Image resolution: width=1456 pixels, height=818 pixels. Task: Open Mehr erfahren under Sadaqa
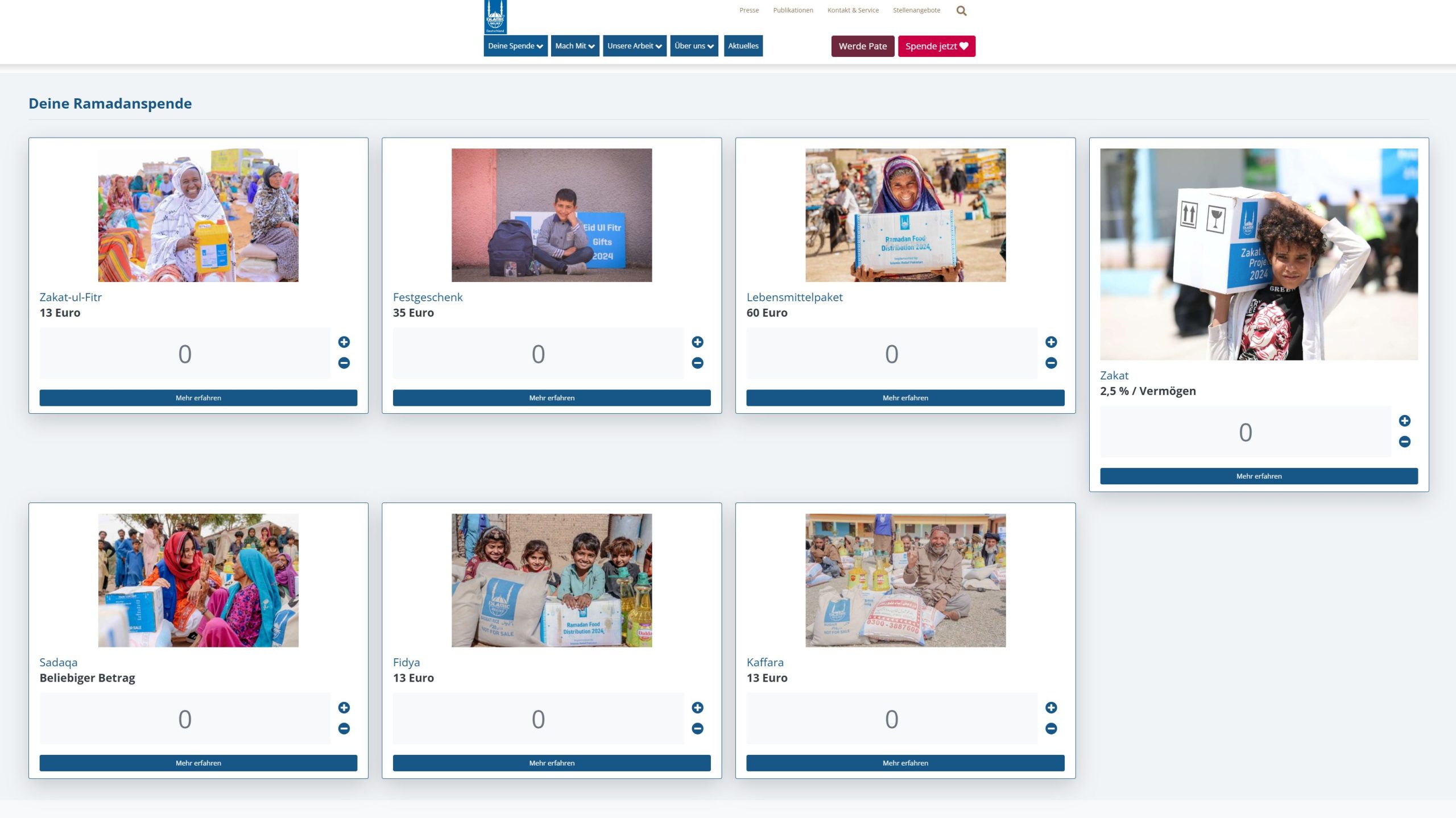[x=198, y=763]
